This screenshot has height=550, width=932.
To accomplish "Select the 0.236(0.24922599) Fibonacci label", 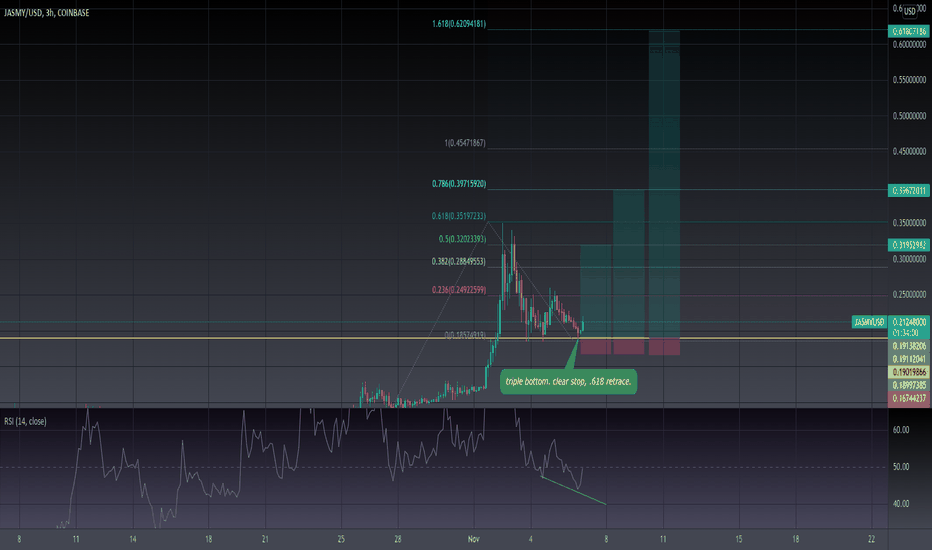I will 459,290.
